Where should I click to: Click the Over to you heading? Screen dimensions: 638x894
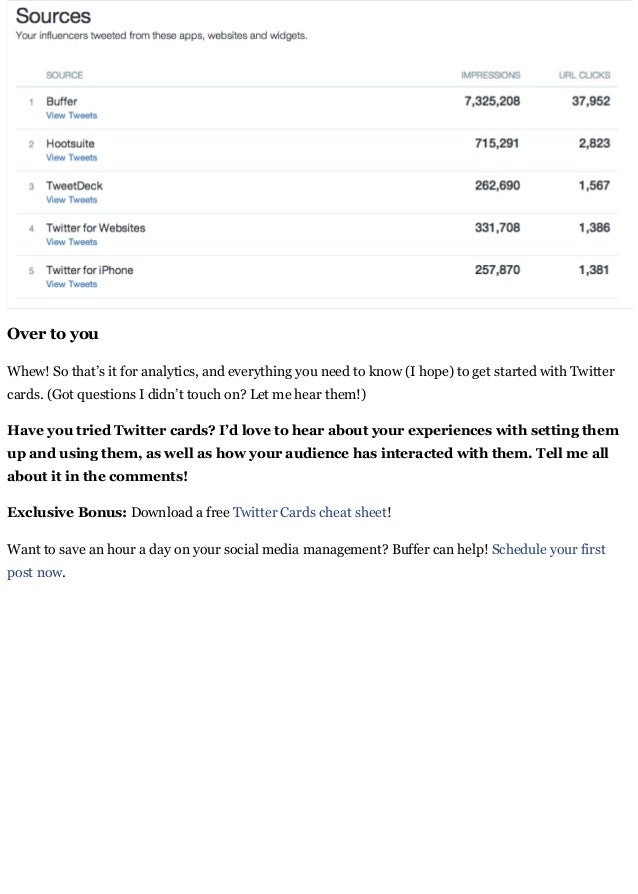(53, 334)
